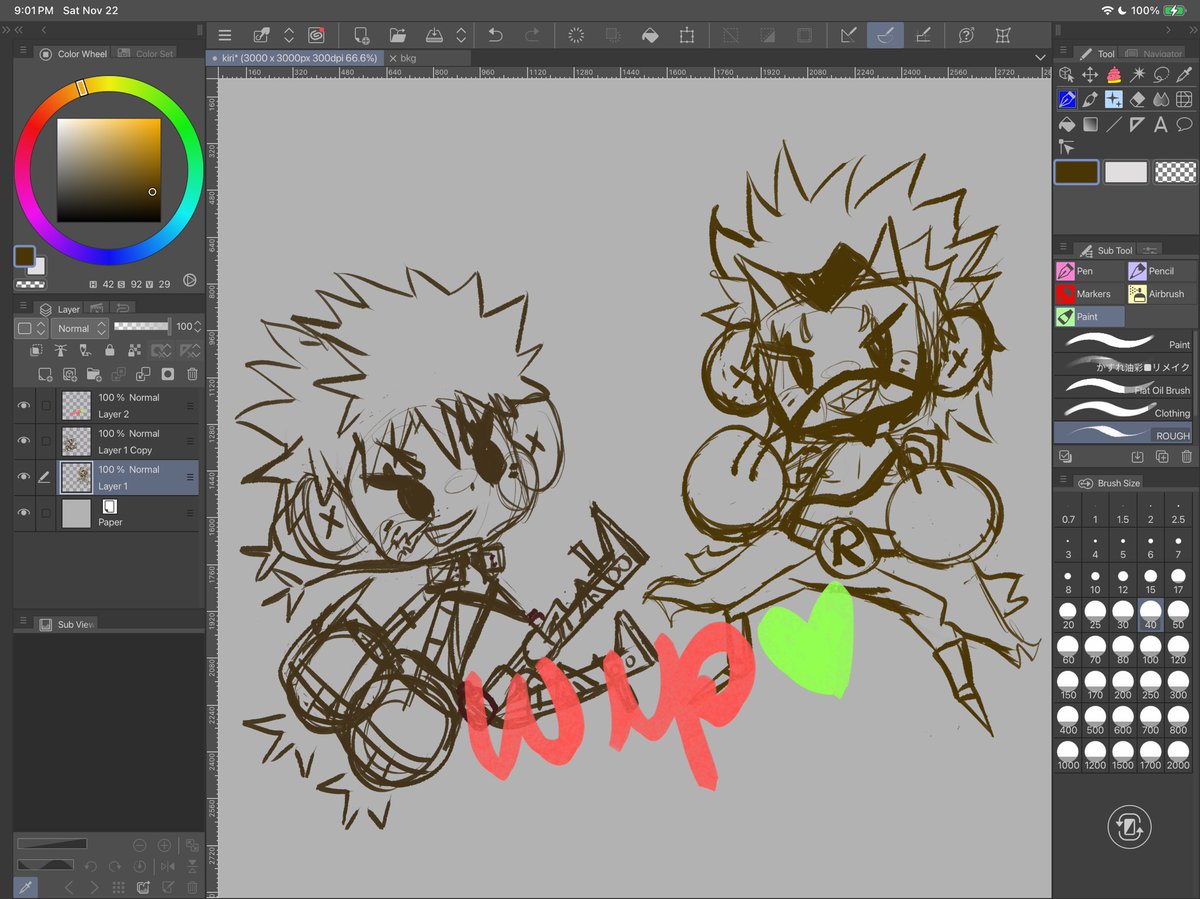Choose the Clothing brush
This screenshot has height=899, width=1200.
coord(1123,410)
